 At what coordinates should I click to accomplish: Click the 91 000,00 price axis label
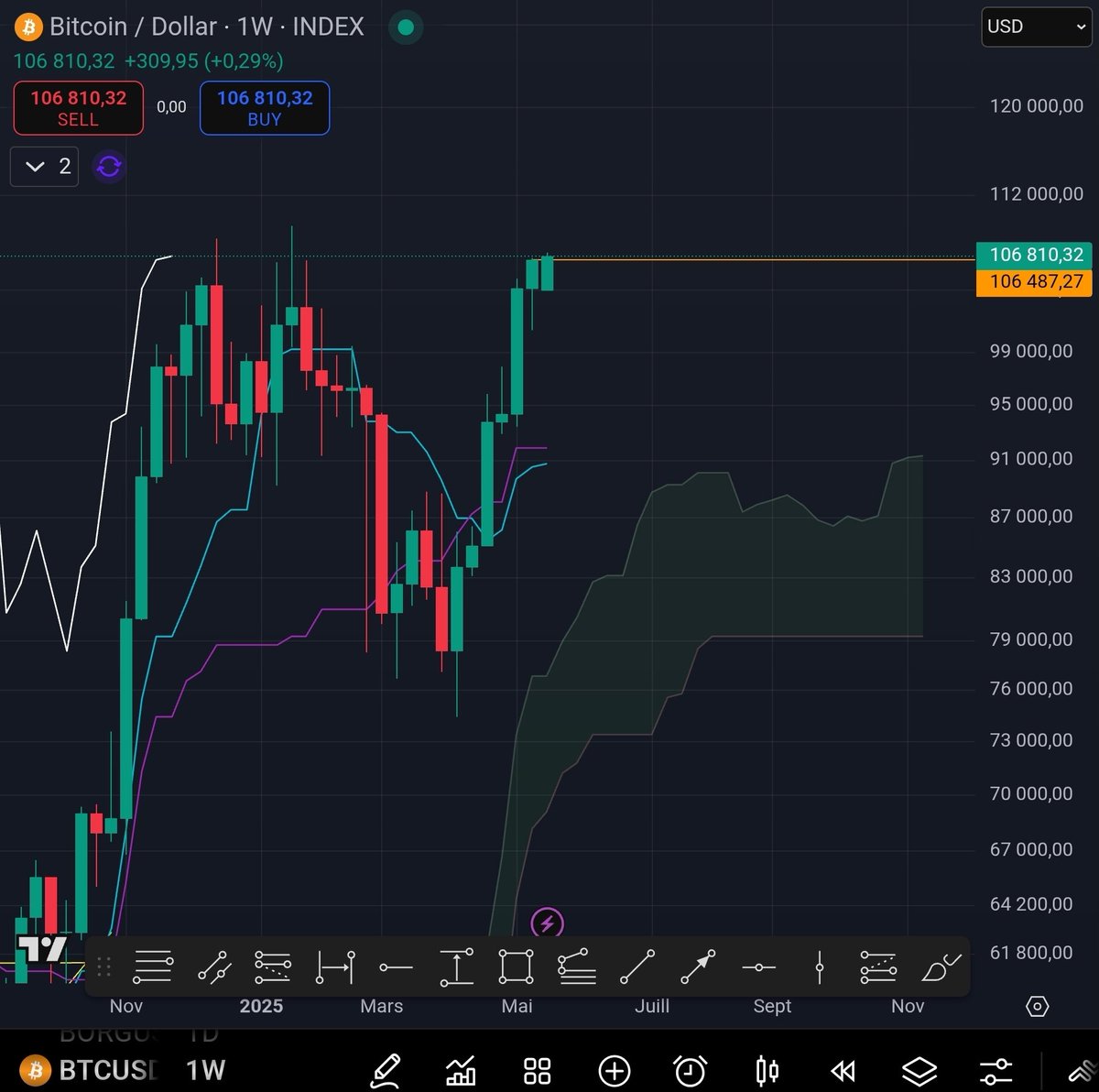(x=1030, y=459)
